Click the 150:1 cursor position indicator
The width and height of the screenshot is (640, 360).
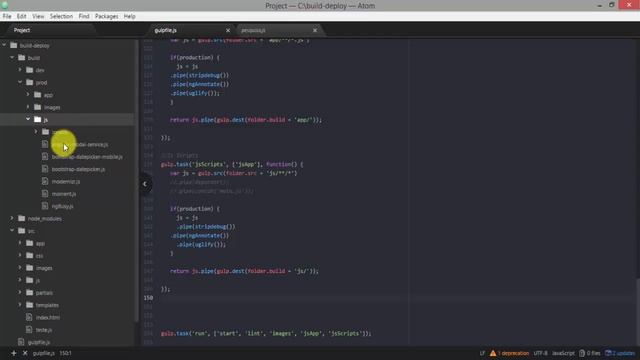pos(65,353)
